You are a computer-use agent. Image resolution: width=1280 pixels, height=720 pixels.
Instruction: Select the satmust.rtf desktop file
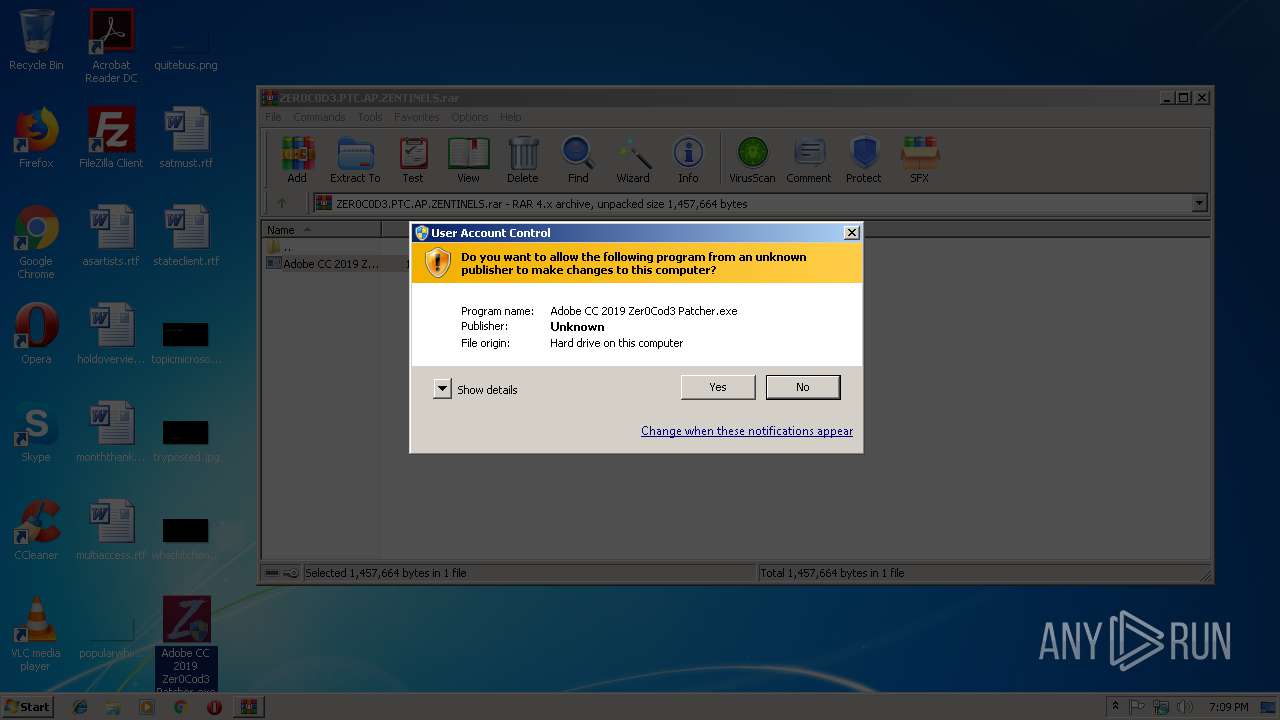click(x=186, y=138)
